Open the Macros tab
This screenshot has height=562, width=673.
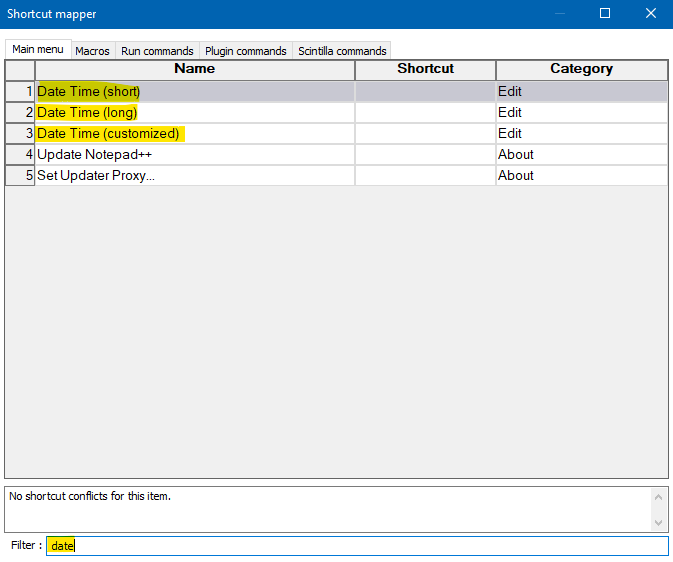[92, 51]
